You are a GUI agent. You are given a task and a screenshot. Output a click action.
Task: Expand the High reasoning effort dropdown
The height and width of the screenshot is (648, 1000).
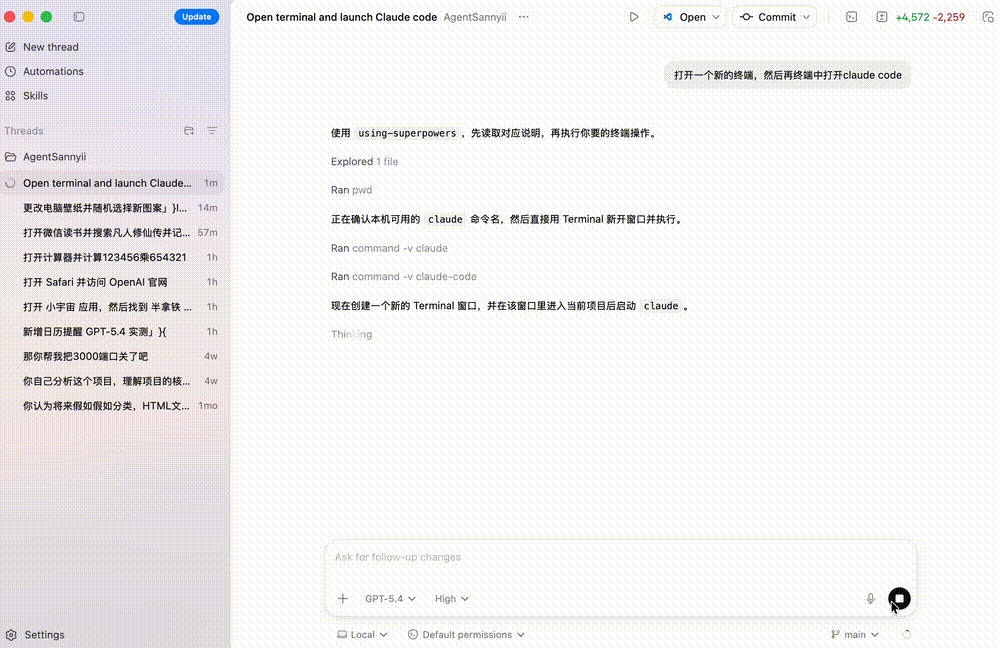coord(451,598)
